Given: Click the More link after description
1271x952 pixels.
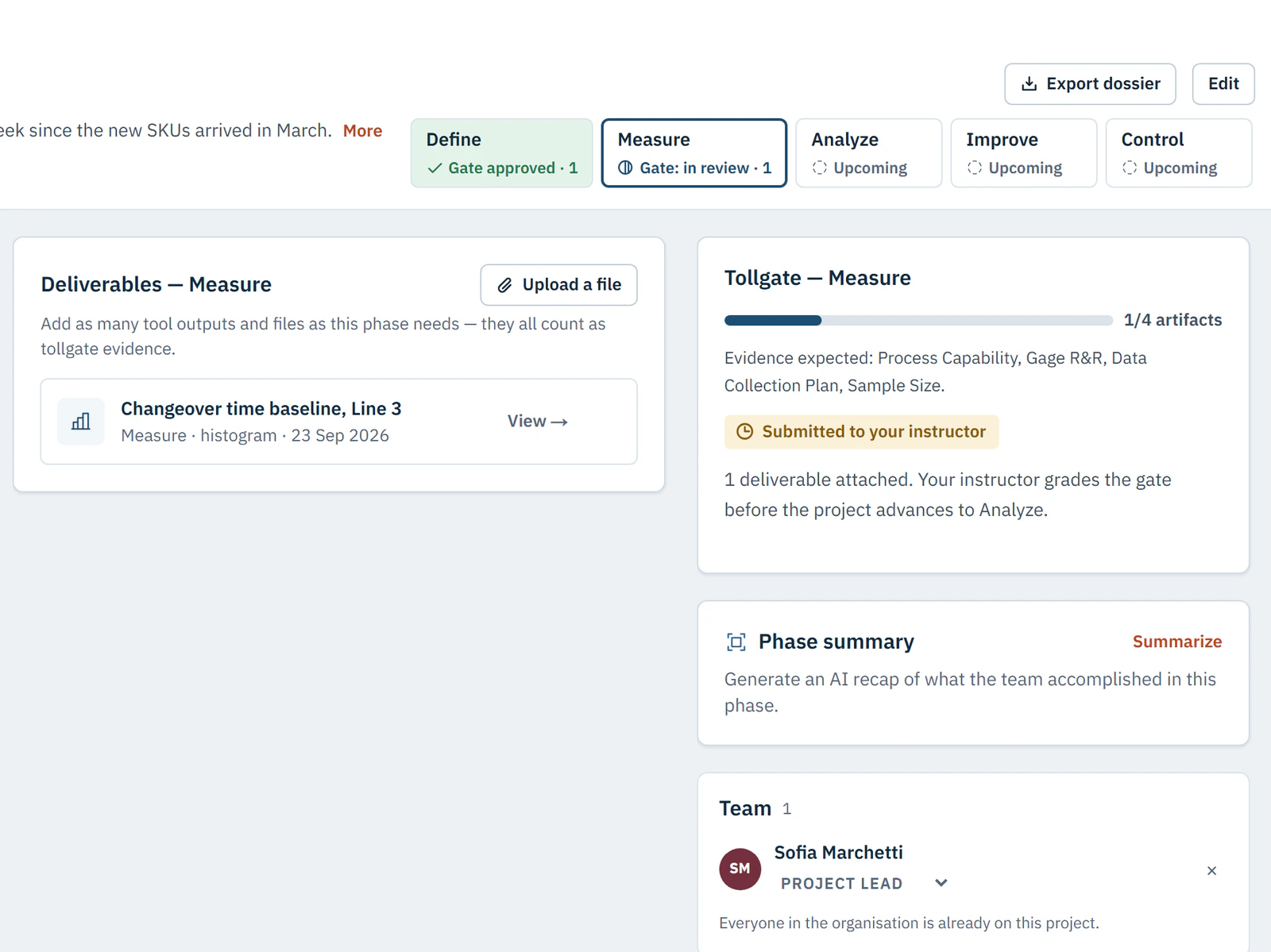Looking at the screenshot, I should pyautogui.click(x=362, y=131).
